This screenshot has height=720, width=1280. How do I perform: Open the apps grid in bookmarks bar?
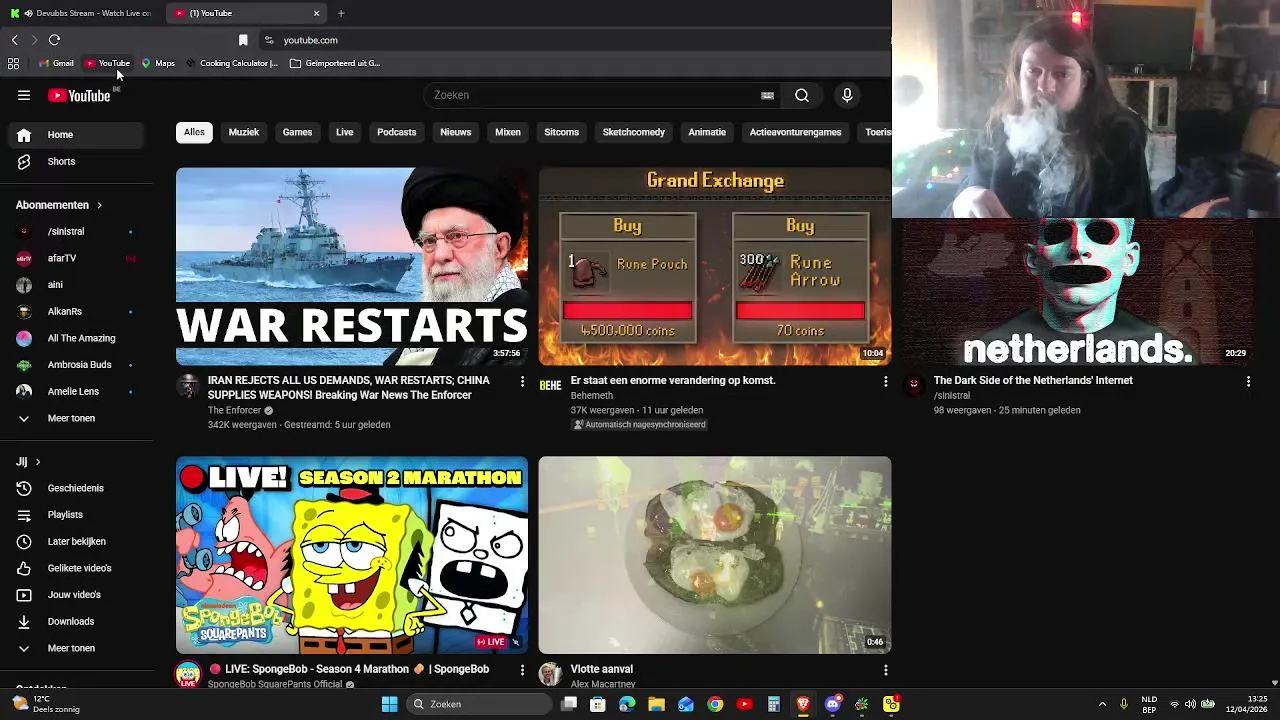click(x=13, y=63)
